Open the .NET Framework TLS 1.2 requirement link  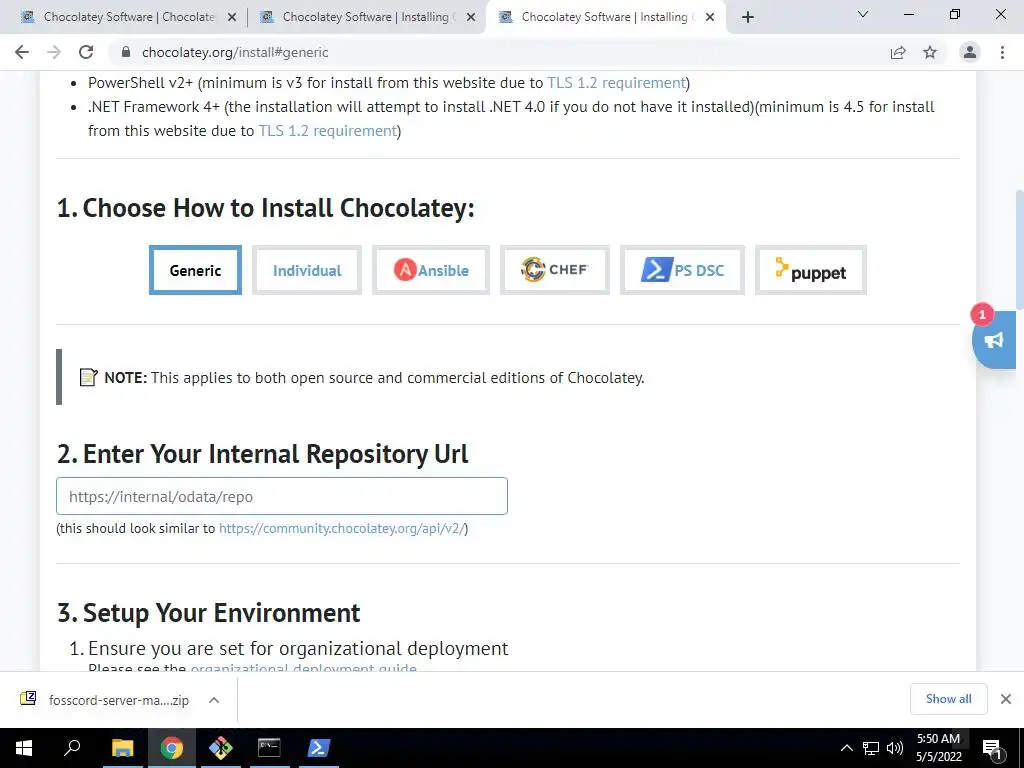pyautogui.click(x=328, y=131)
